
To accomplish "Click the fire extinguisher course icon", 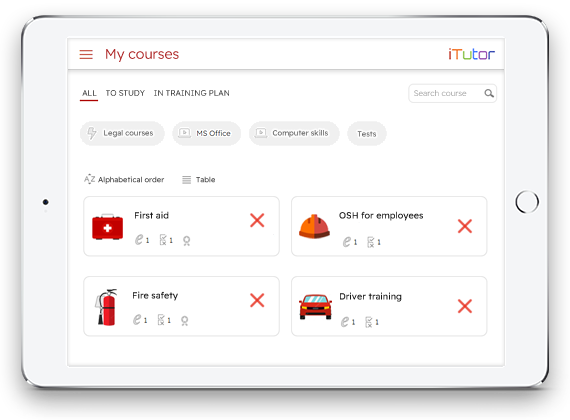I will (107, 307).
